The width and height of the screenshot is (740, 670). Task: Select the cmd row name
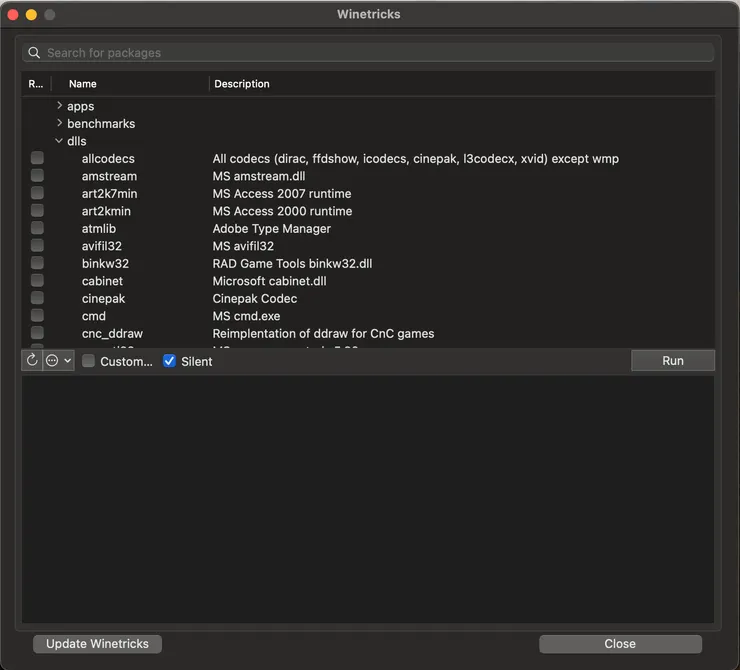coord(93,316)
